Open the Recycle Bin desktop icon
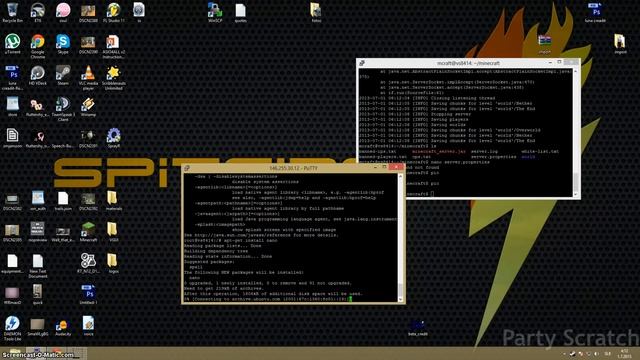Viewport: 640px width, 360px height. 12,13
